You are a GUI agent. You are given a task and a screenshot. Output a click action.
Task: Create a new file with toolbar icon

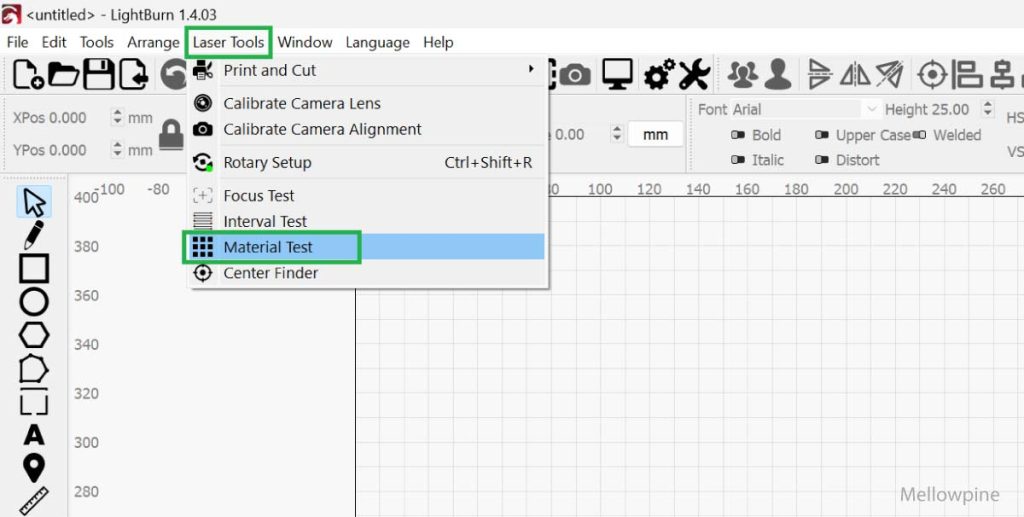tap(29, 74)
